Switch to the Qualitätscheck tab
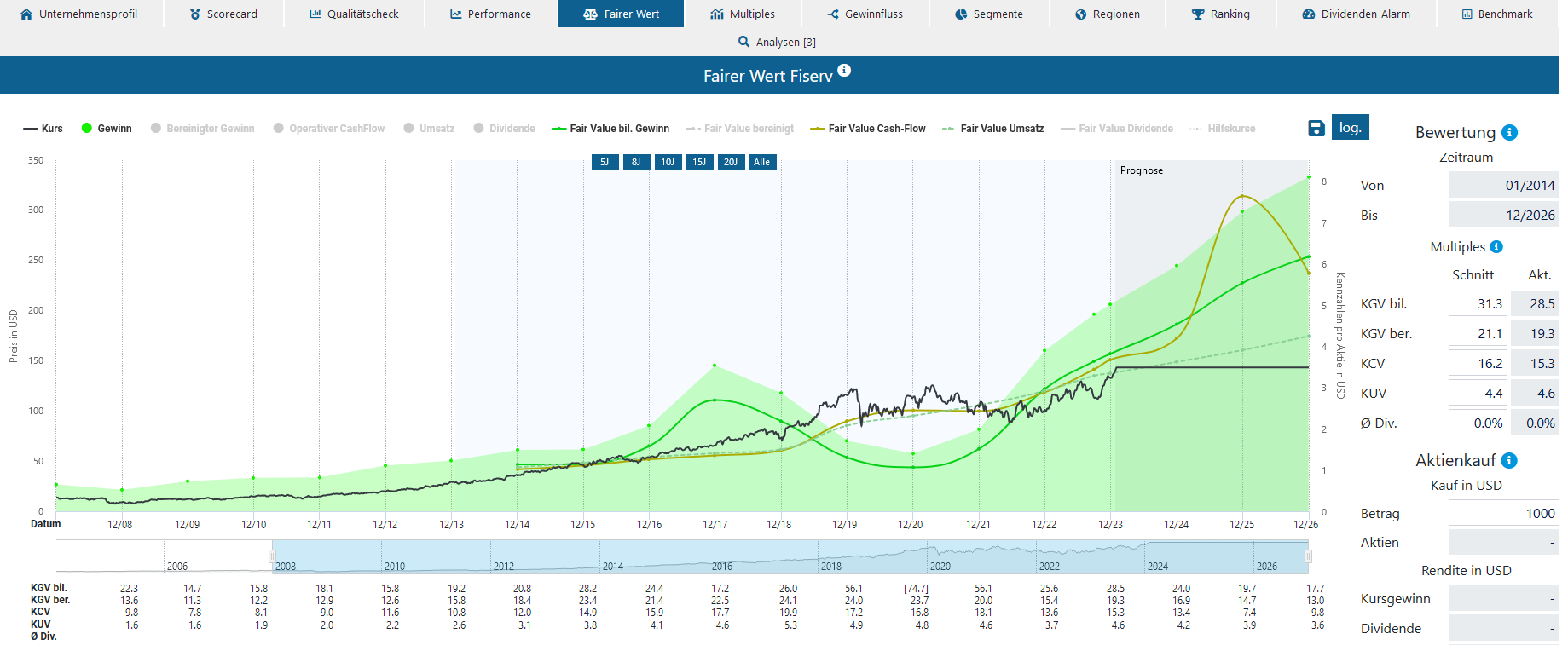 354,14
